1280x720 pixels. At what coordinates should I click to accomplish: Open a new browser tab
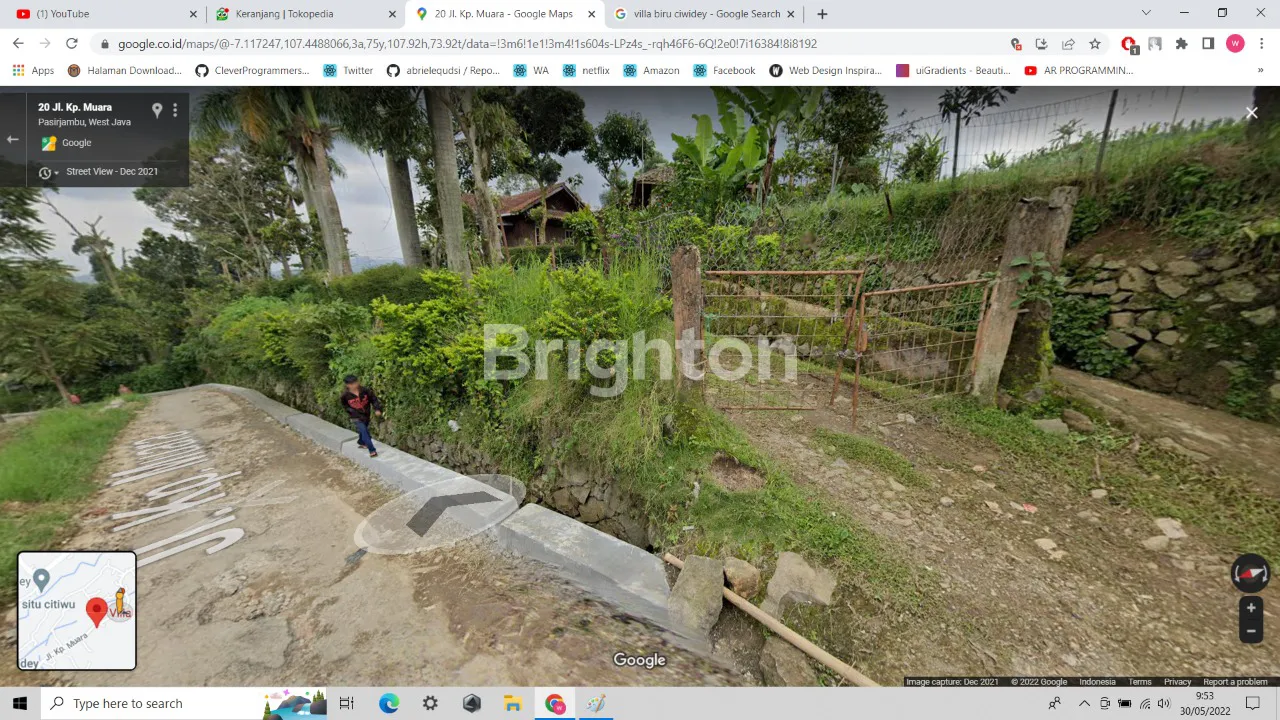pos(822,14)
